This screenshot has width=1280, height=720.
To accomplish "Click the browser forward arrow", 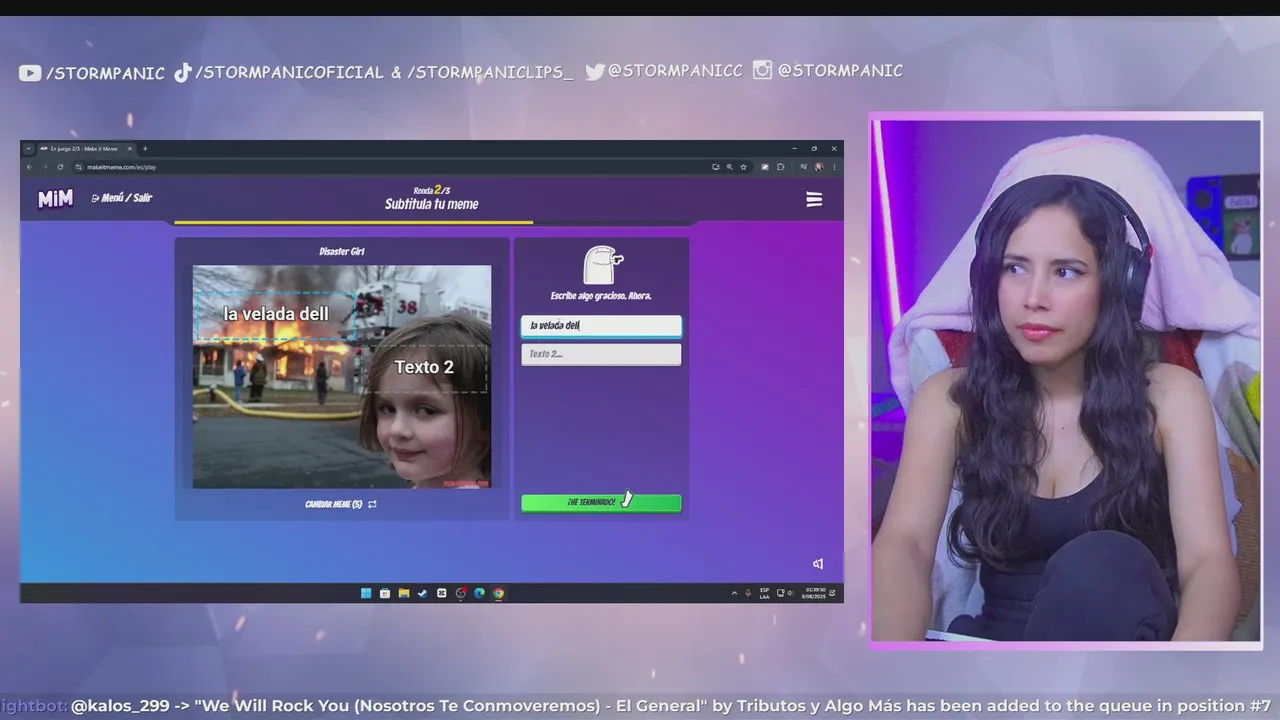I will (x=44, y=167).
